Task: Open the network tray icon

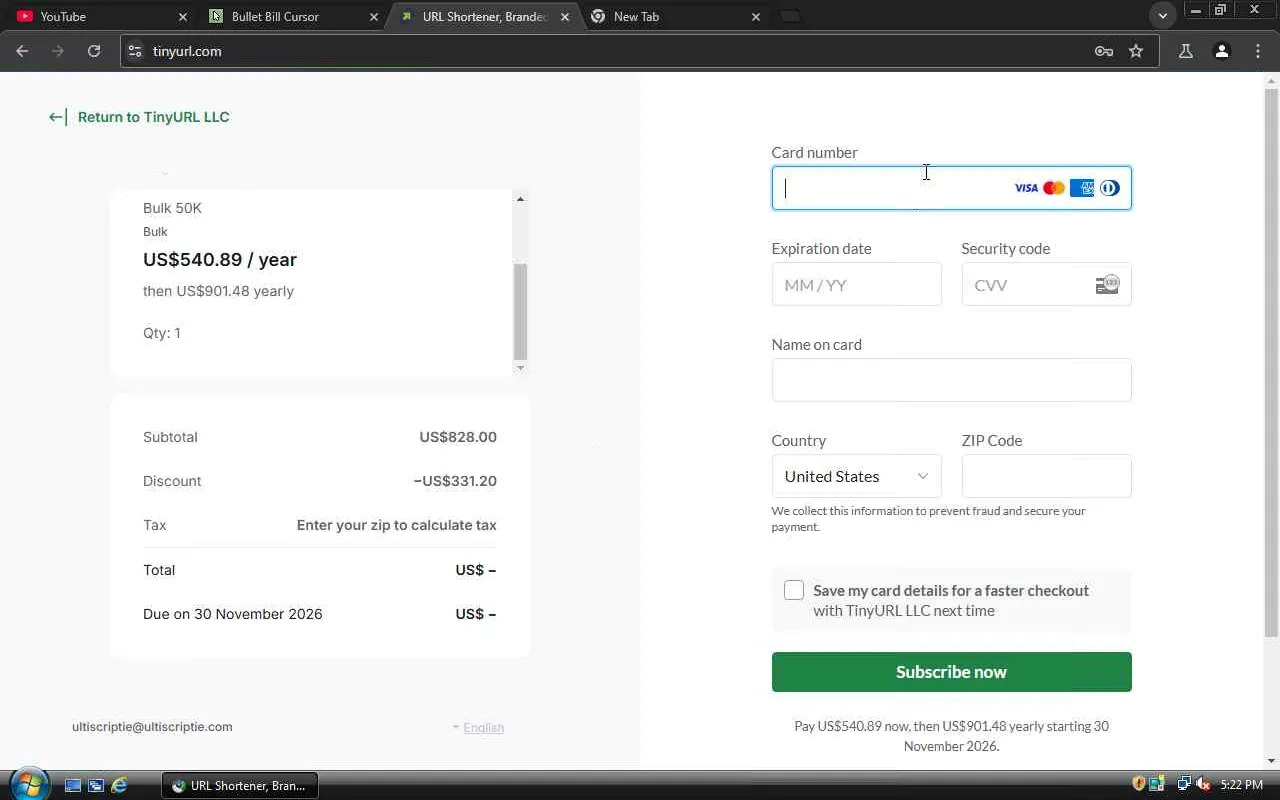Action: 1184,785
